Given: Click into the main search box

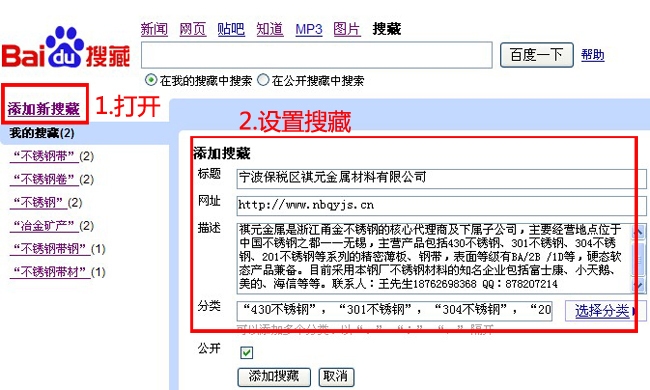Looking at the screenshot, I should [x=317, y=55].
